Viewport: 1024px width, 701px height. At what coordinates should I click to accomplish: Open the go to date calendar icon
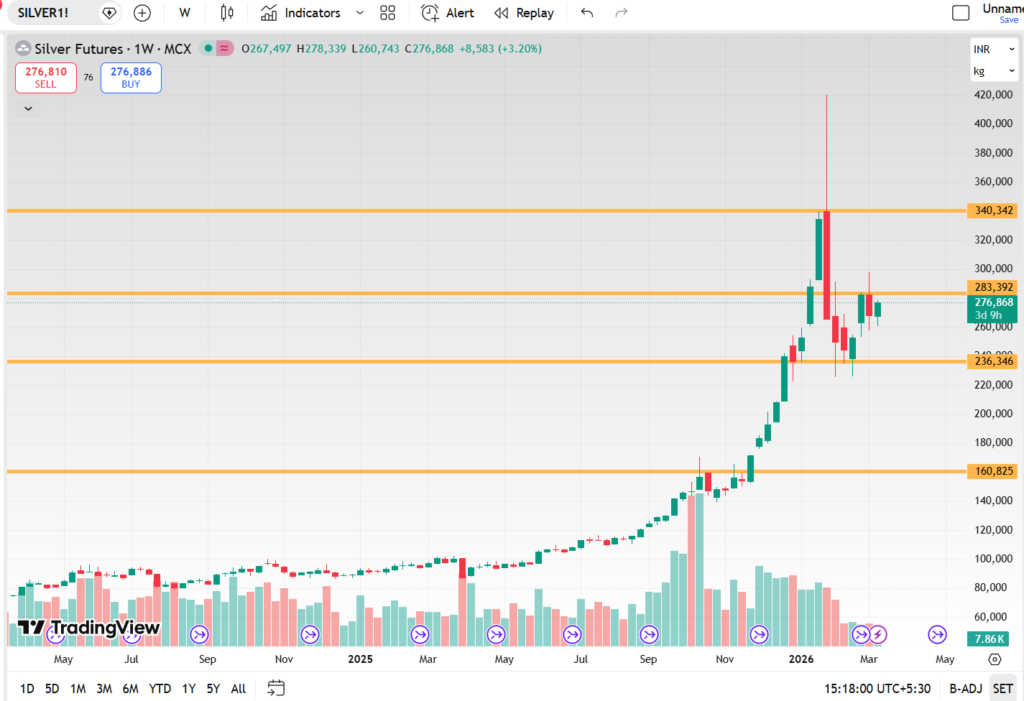pyautogui.click(x=276, y=688)
